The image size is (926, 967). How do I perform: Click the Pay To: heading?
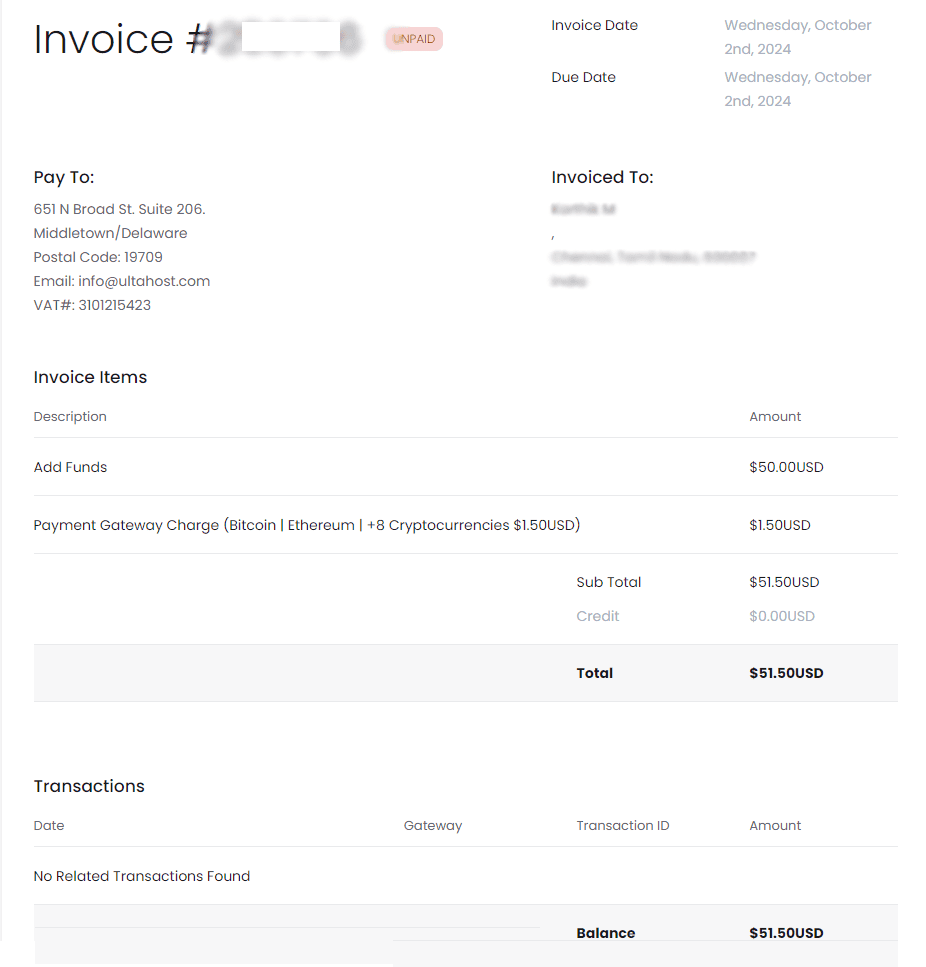64,177
